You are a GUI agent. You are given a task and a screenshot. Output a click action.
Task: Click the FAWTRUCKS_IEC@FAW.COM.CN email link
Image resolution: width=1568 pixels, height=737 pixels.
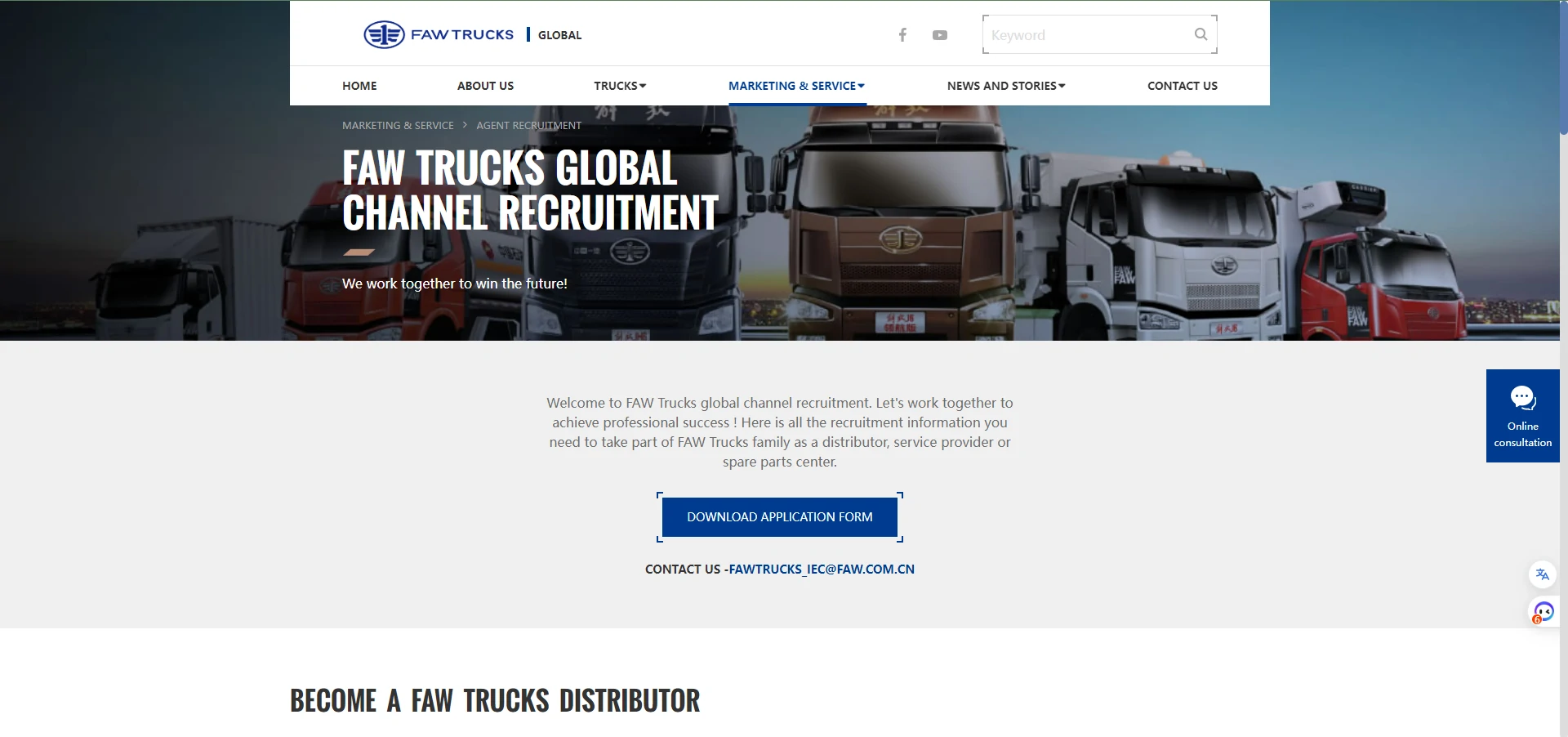(x=822, y=569)
